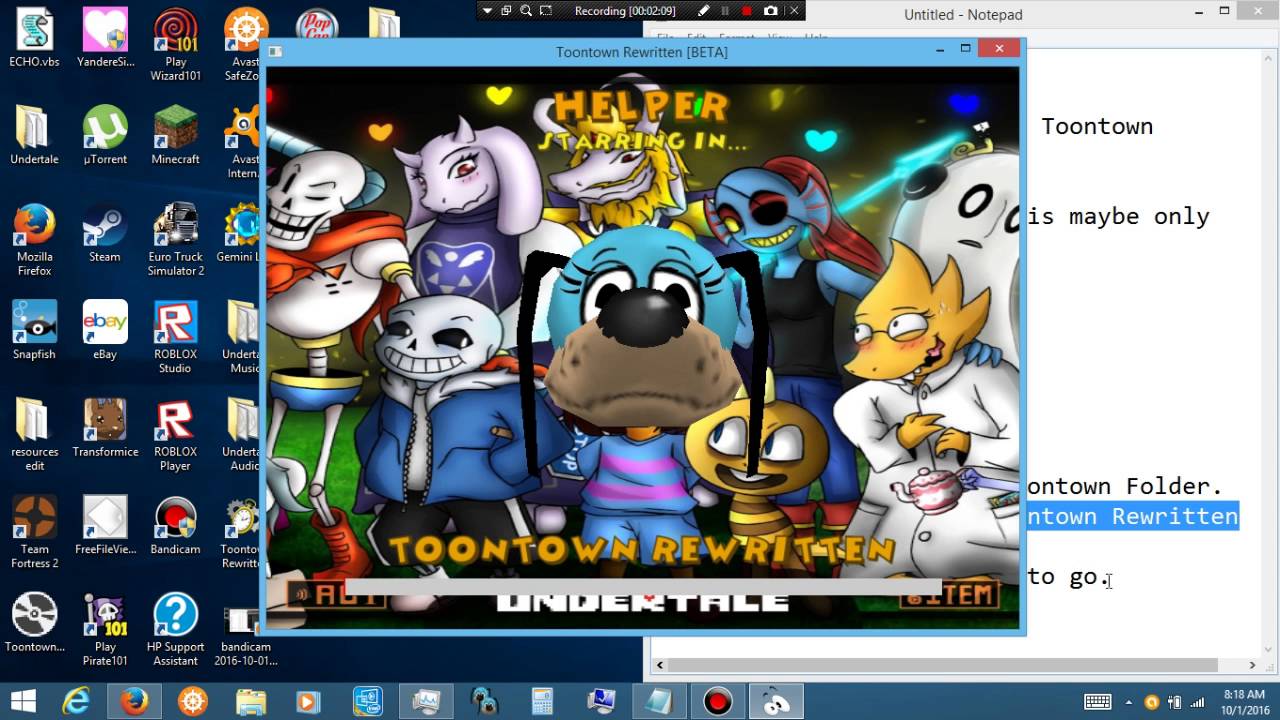Viewport: 1280px width, 720px height.
Task: Open the bandicam 2016-10-01 desktop file
Action: (x=245, y=630)
